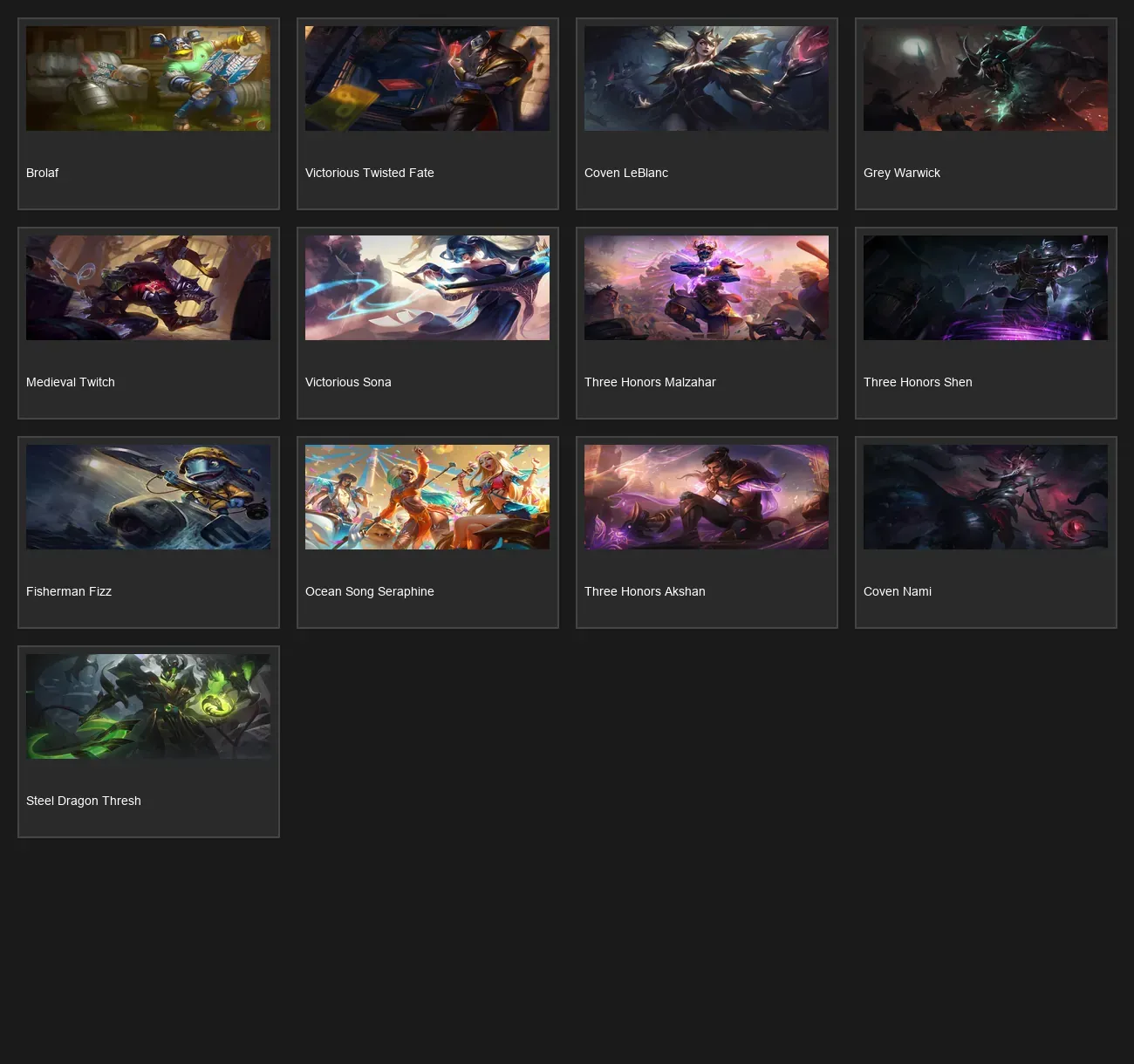Open the Brolaf skin splash image
The image size is (1134, 1064).
coord(148,78)
